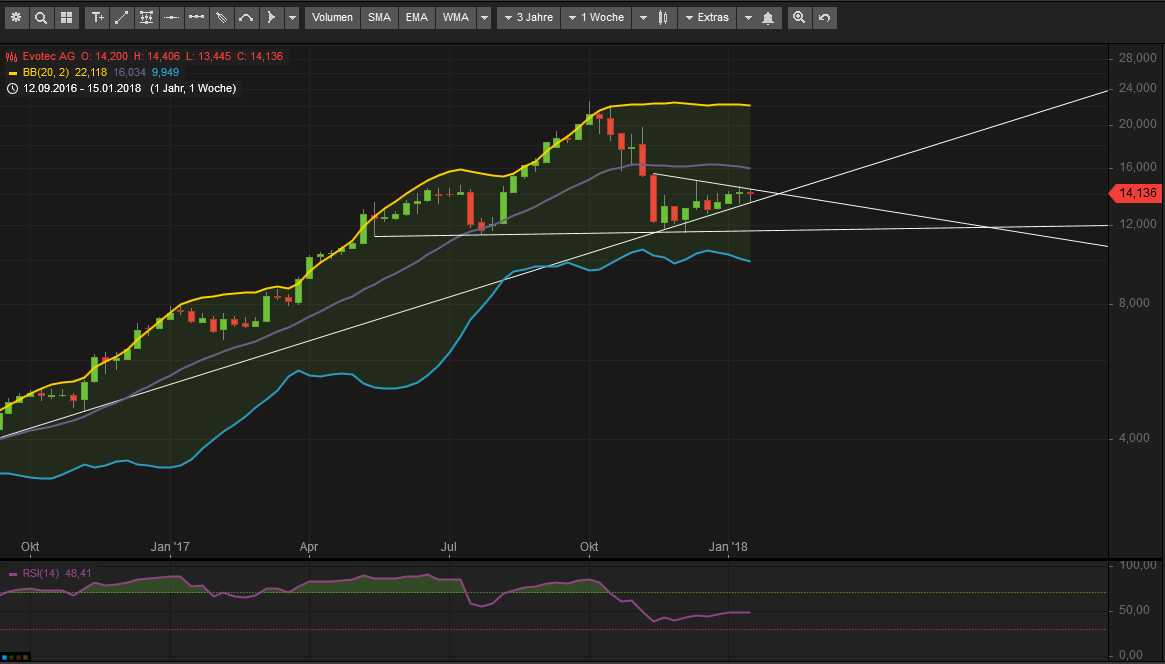Click the undo reset arrow icon
This screenshot has width=1165, height=664.
pos(825,17)
